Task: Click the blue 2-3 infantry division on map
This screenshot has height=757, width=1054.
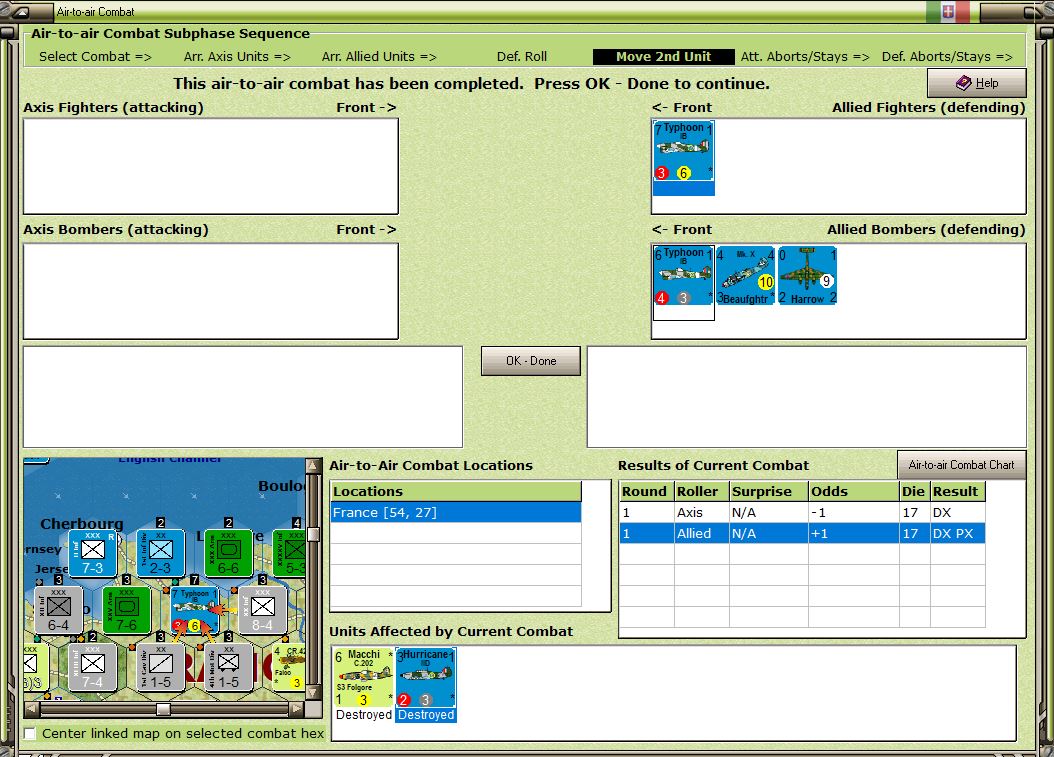Action: click(x=161, y=553)
